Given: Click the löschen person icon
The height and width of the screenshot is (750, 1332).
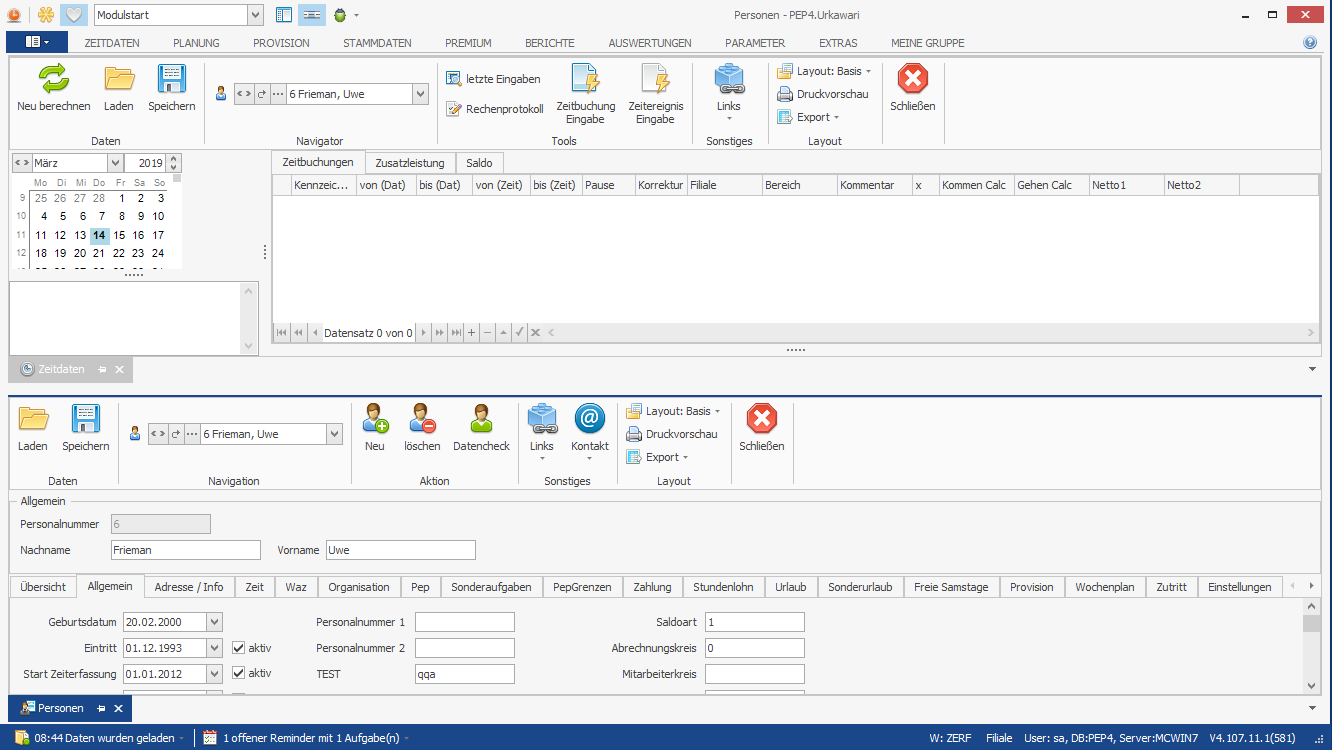Looking at the screenshot, I should pyautogui.click(x=422, y=419).
